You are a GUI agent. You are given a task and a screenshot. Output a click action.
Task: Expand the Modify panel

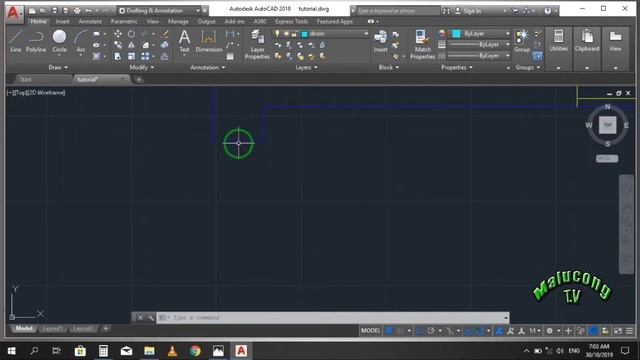[x=141, y=67]
